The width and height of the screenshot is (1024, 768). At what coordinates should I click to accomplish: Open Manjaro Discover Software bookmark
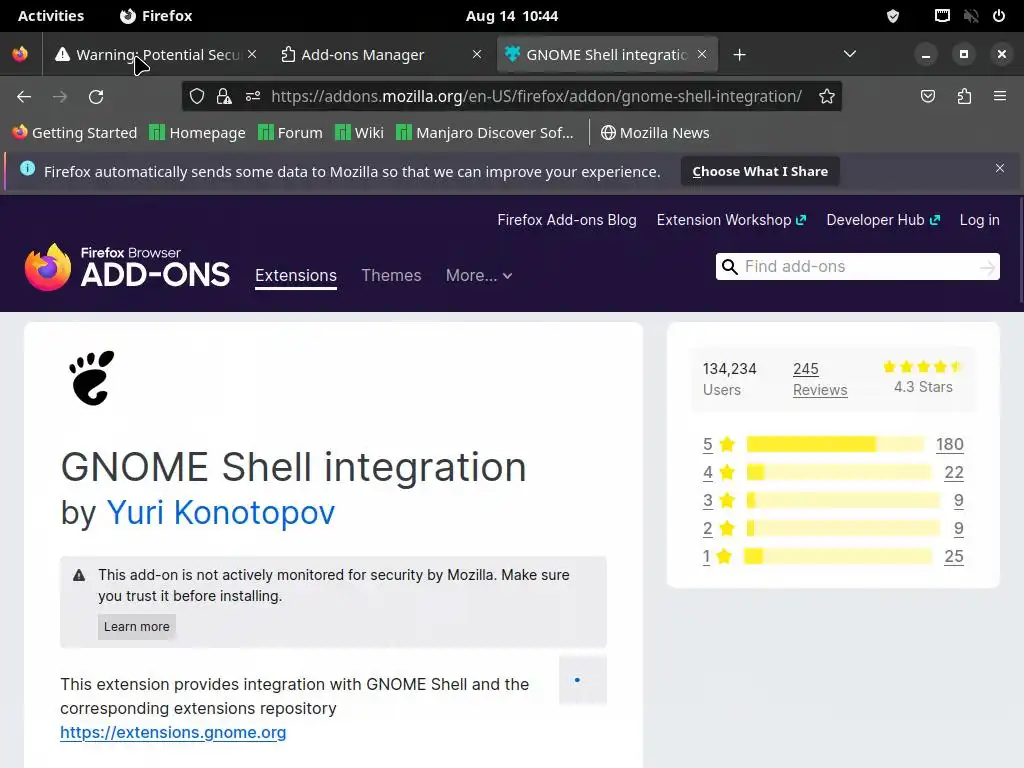(485, 133)
